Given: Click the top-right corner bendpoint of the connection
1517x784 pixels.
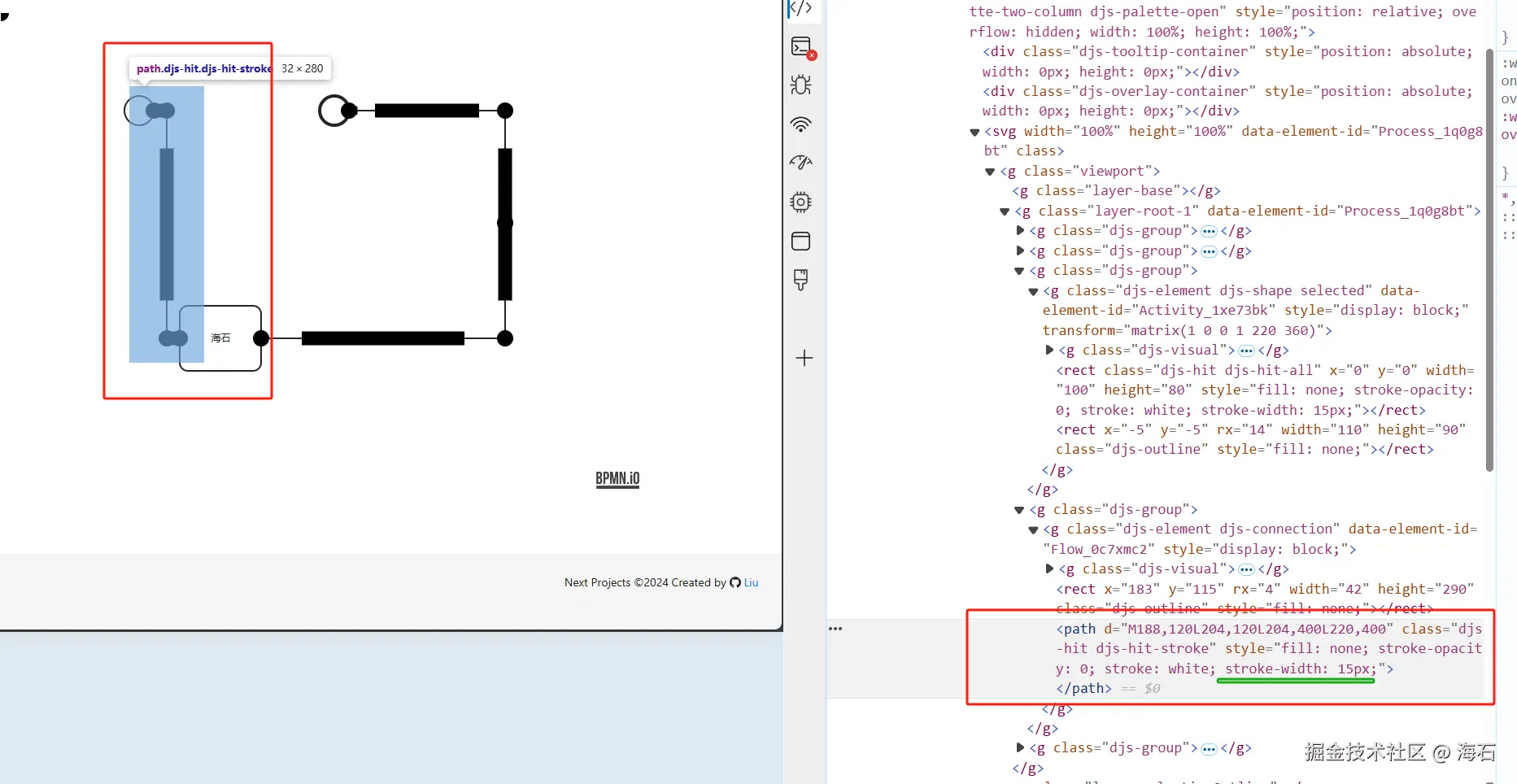Looking at the screenshot, I should [x=505, y=111].
